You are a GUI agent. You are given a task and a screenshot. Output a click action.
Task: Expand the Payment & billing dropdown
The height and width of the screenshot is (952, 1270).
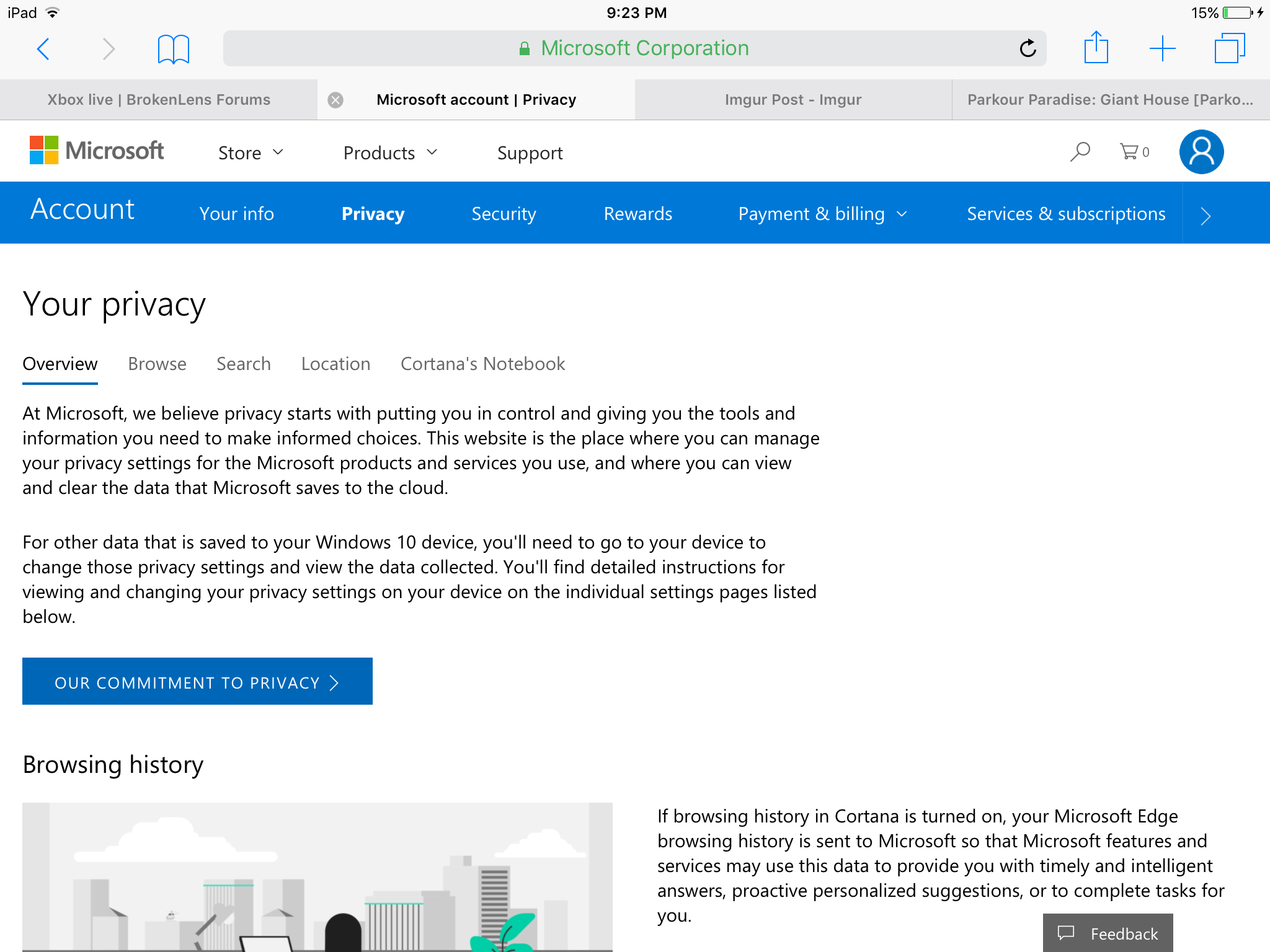click(823, 214)
